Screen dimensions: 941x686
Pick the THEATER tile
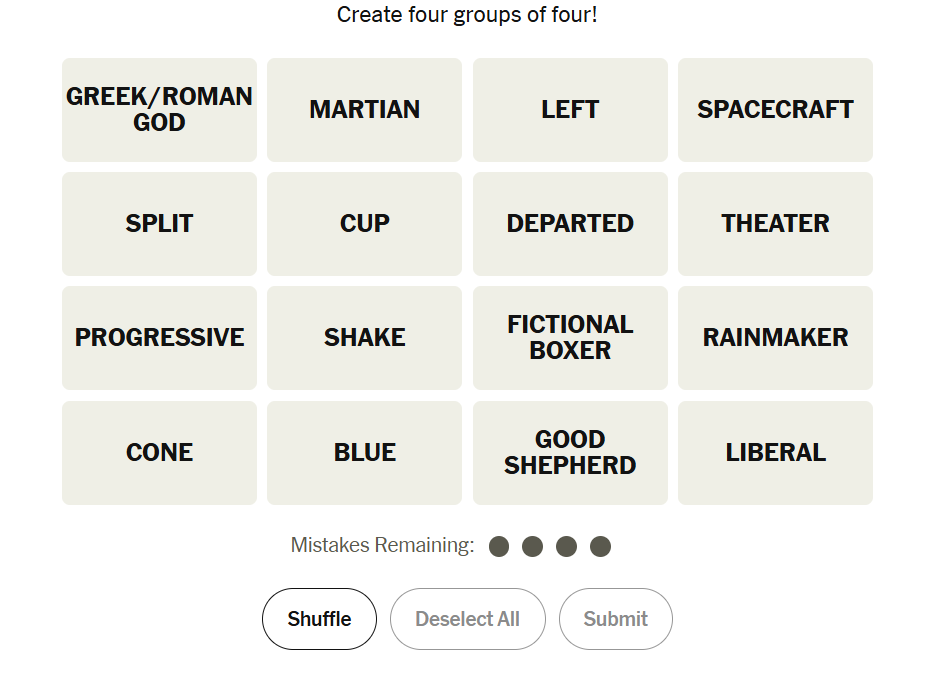775,224
